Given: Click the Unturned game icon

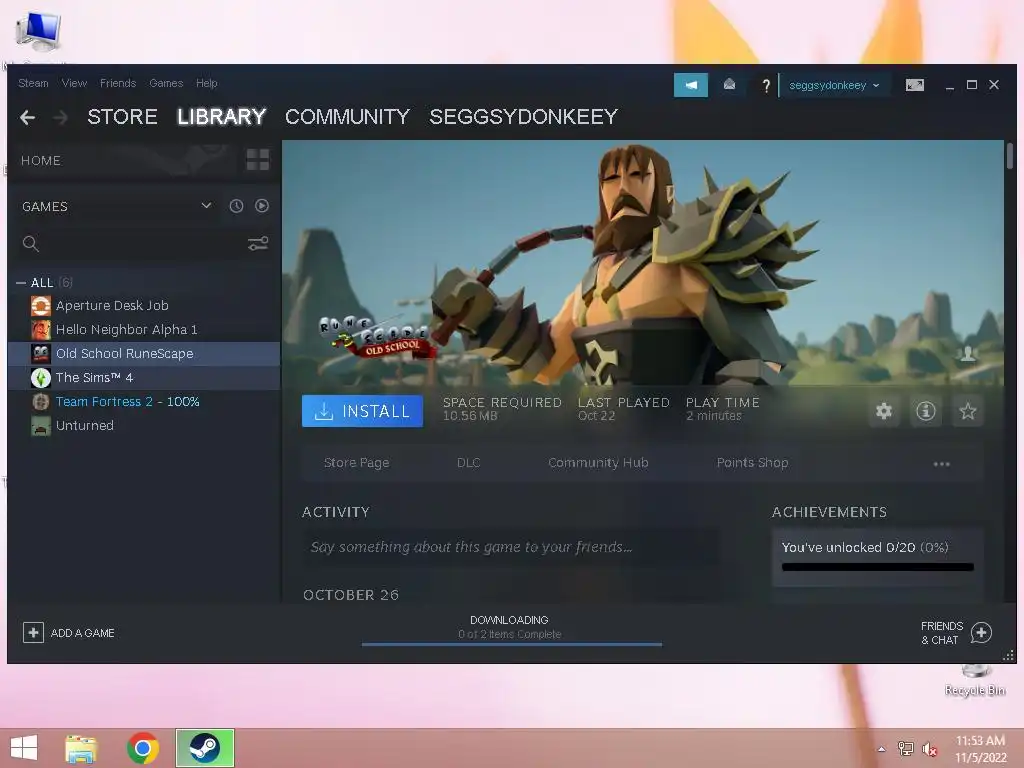Looking at the screenshot, I should tap(40, 426).
